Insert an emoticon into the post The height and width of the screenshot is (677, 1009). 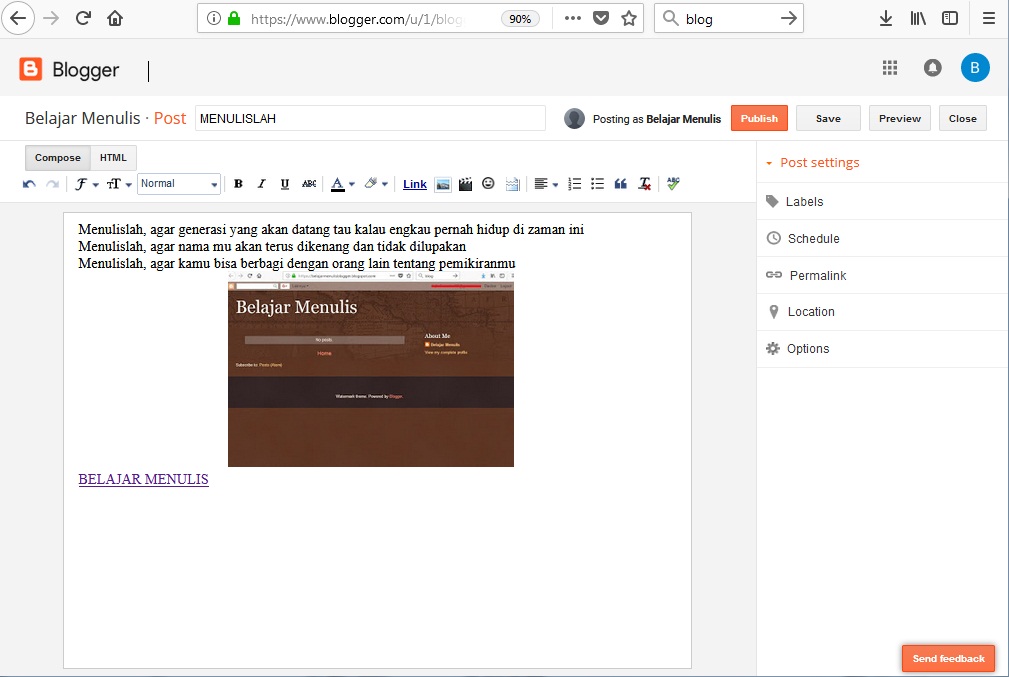coord(488,184)
